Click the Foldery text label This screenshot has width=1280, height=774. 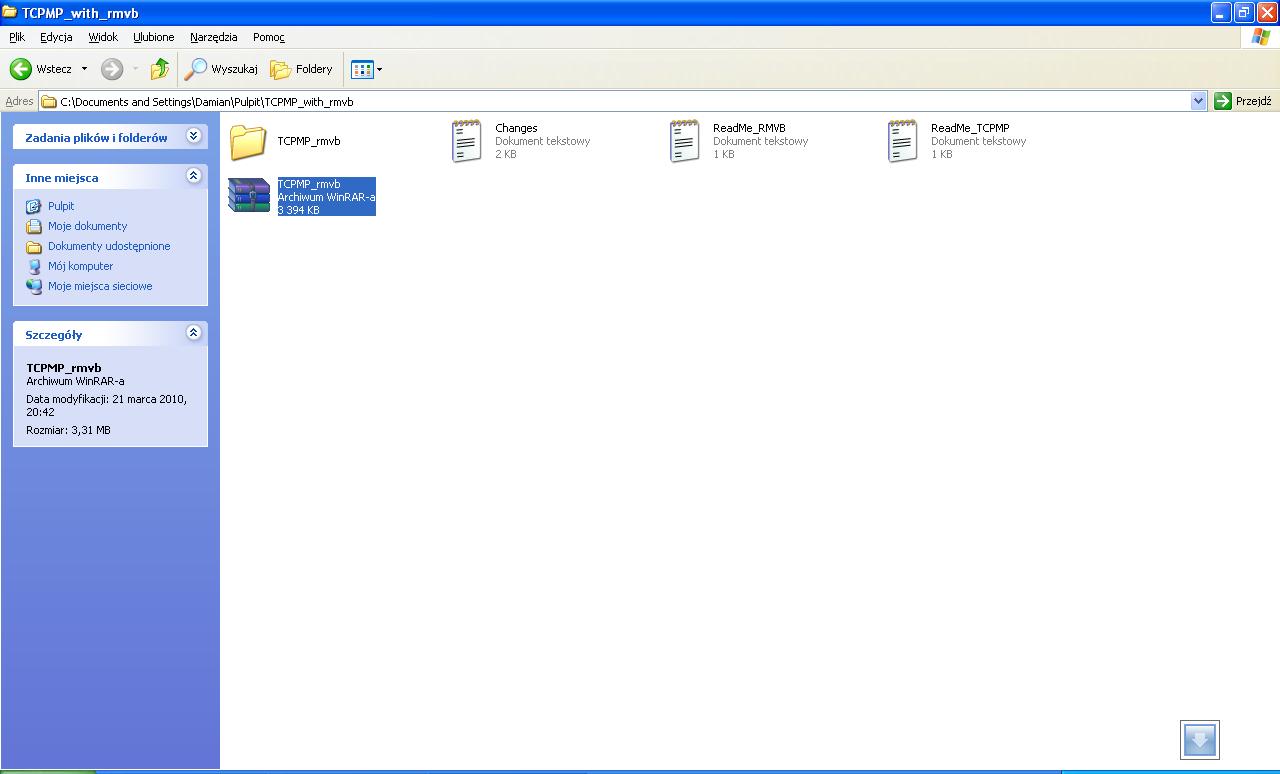(x=314, y=69)
